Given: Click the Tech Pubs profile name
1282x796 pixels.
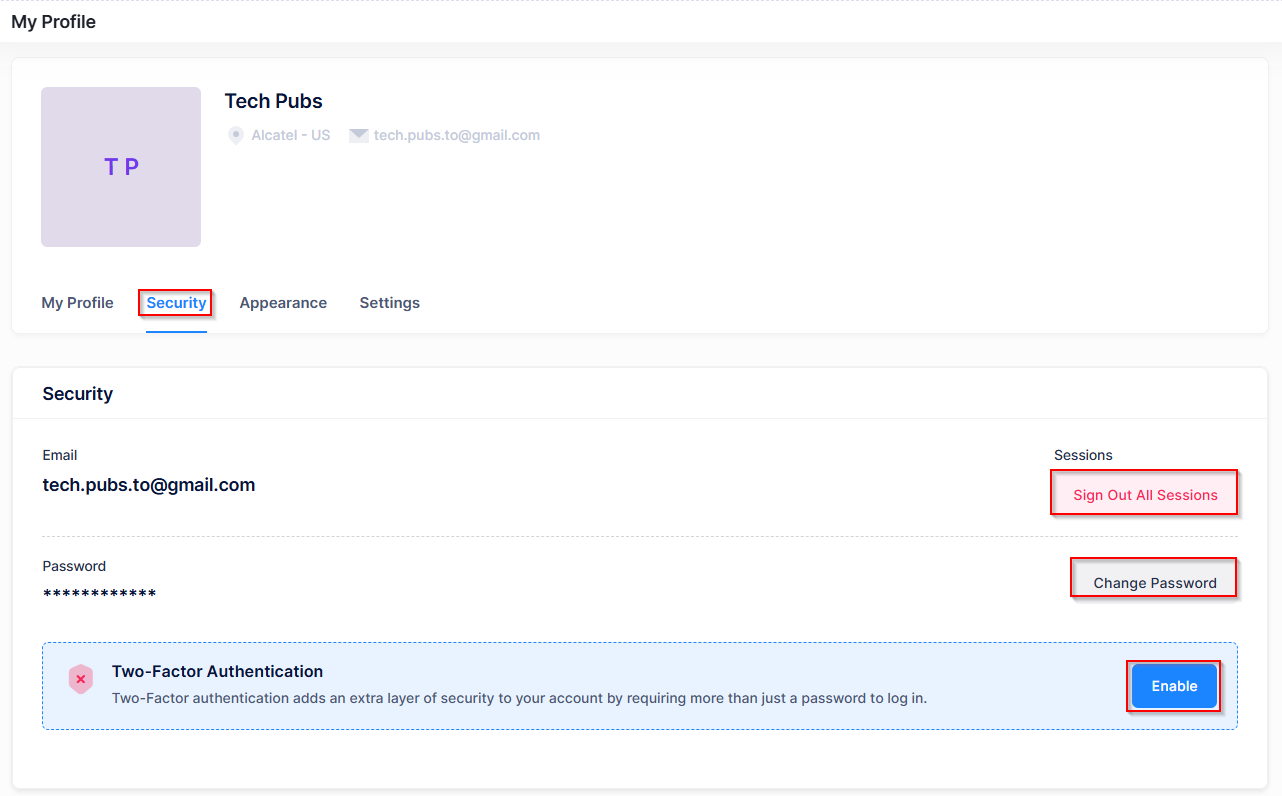Looking at the screenshot, I should (x=273, y=101).
